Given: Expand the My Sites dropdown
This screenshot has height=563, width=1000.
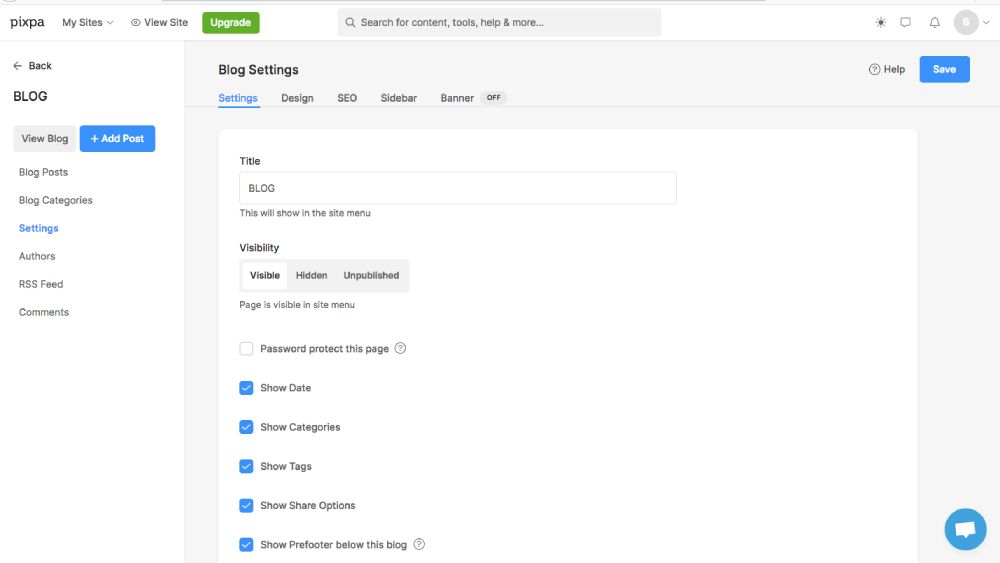Looking at the screenshot, I should coord(88,22).
